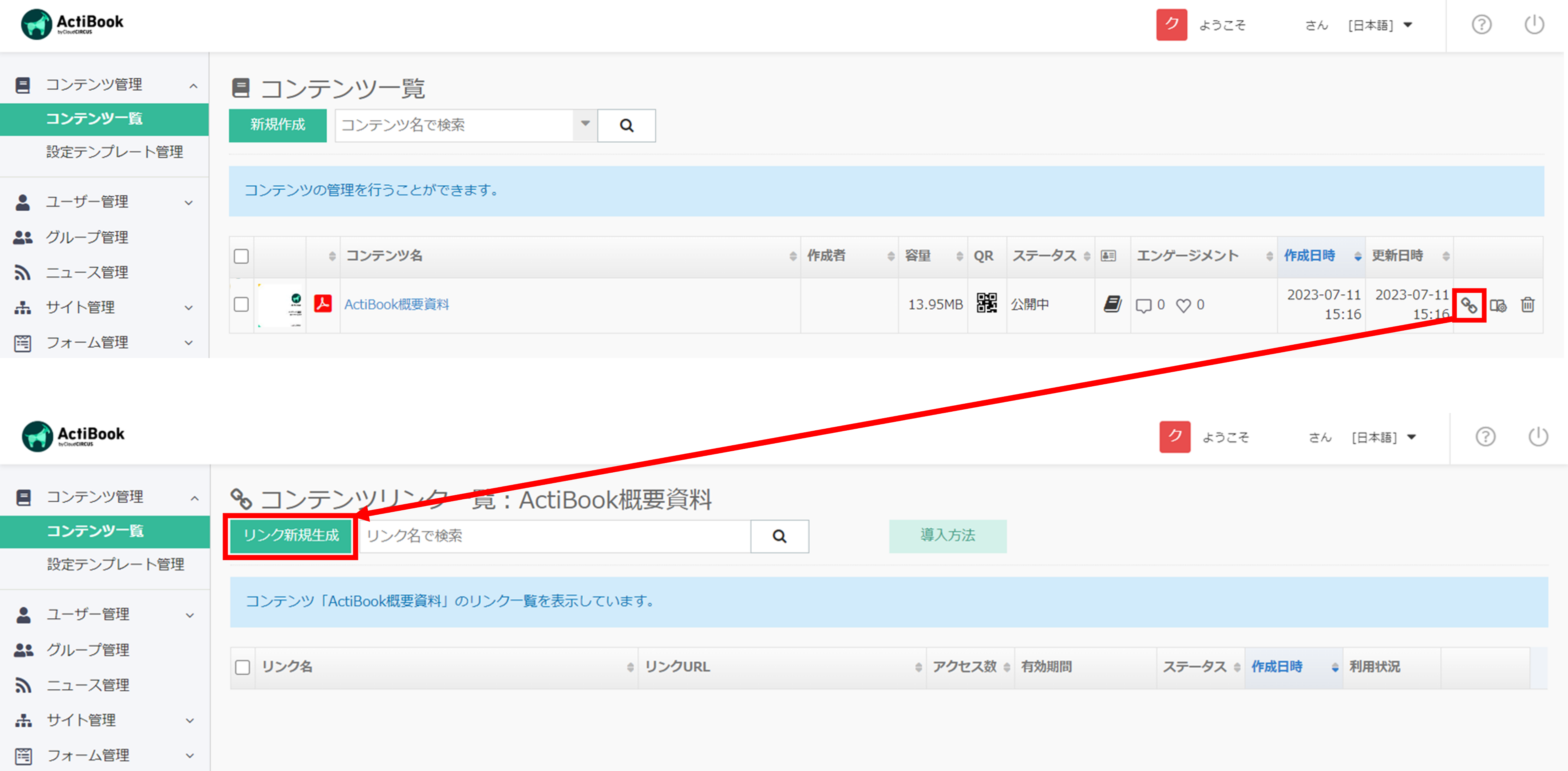Image resolution: width=1568 pixels, height=771 pixels.
Task: Open the settings icon beside the trash icon
Action: [x=1498, y=305]
